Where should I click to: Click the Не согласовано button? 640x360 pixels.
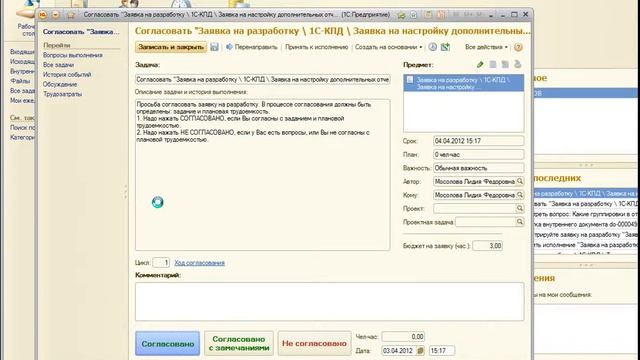coord(314,344)
